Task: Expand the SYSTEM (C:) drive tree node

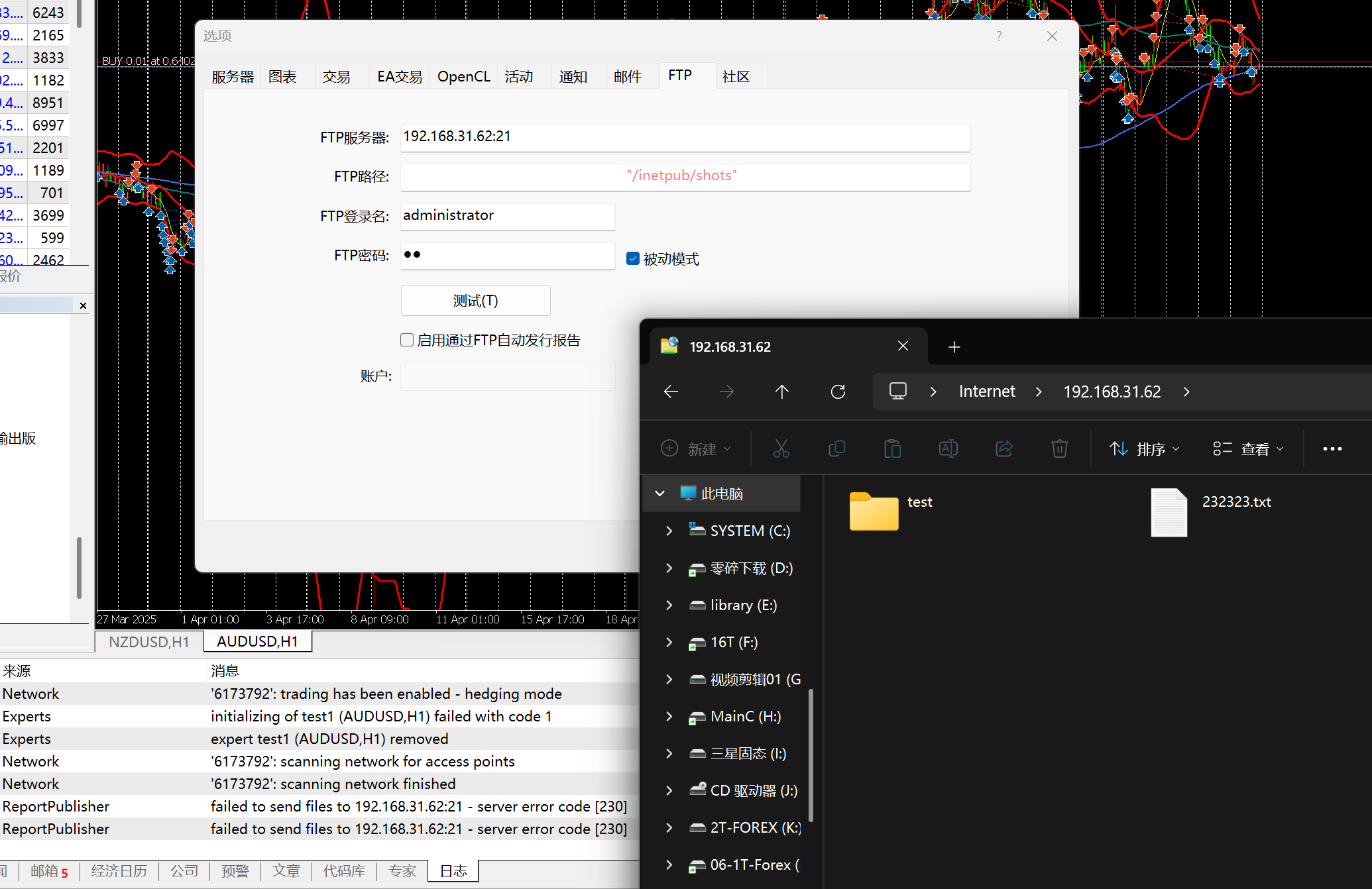Action: (669, 531)
